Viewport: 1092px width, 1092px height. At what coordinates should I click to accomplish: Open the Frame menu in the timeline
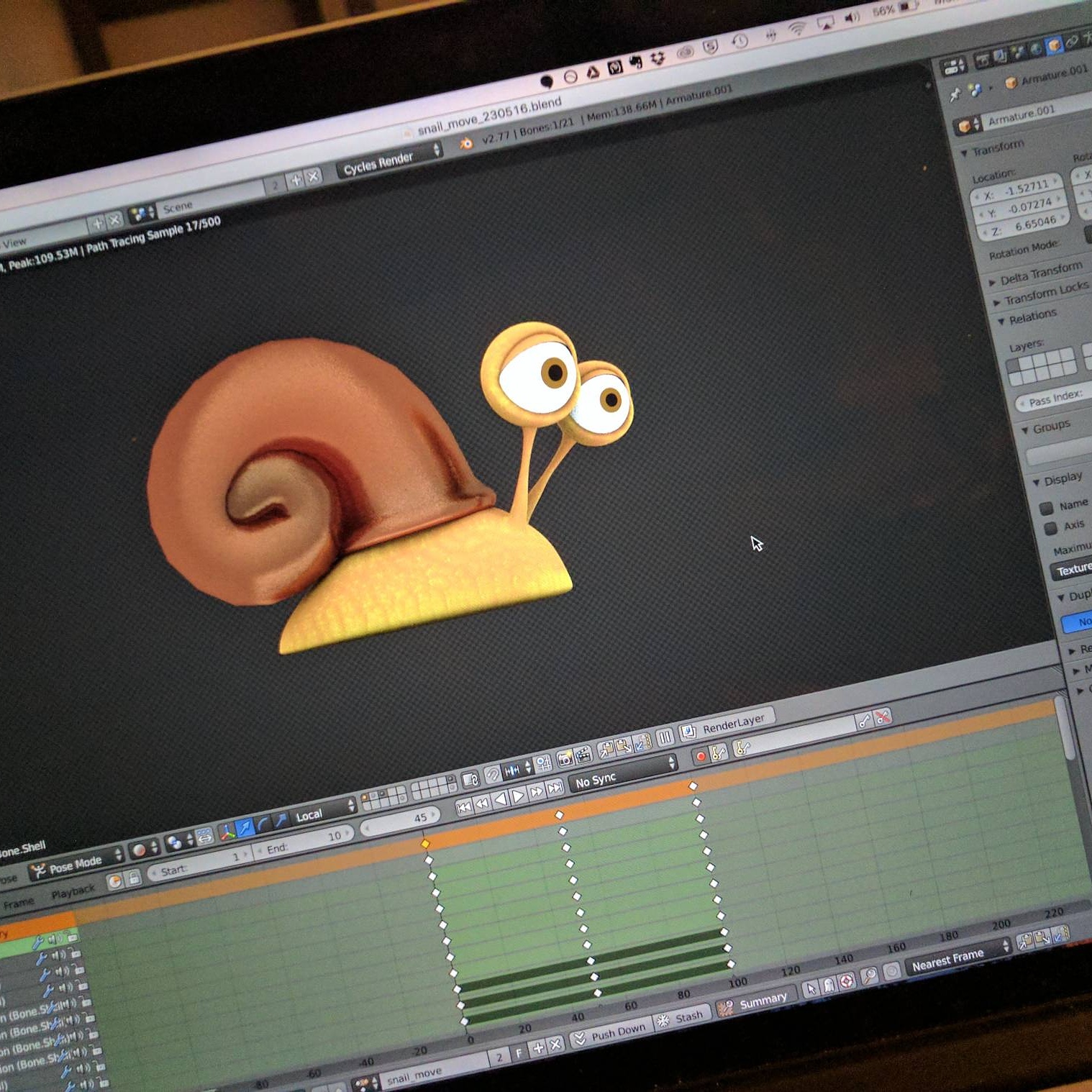pyautogui.click(x=19, y=904)
